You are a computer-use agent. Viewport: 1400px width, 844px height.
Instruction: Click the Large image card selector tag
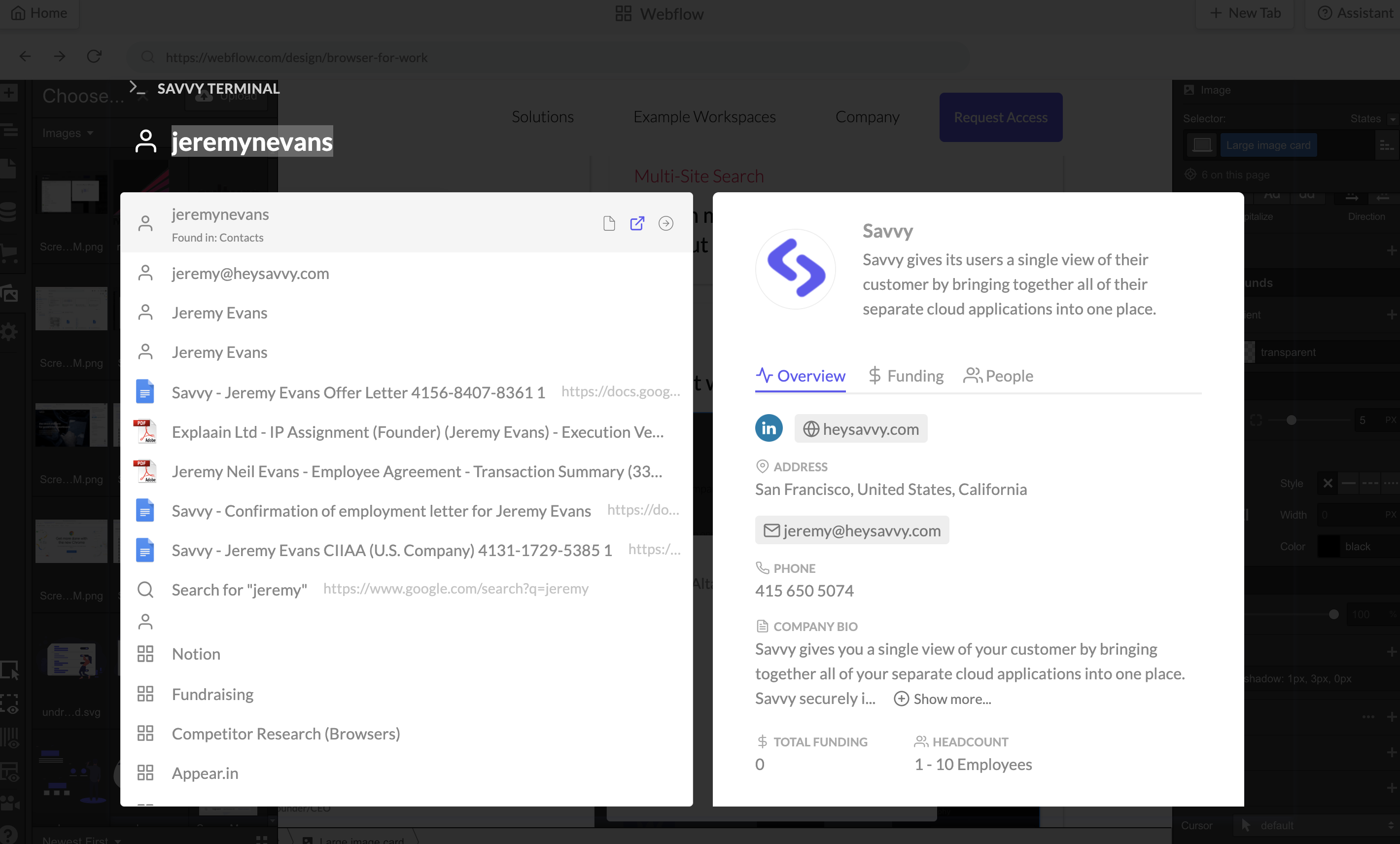(x=1268, y=145)
